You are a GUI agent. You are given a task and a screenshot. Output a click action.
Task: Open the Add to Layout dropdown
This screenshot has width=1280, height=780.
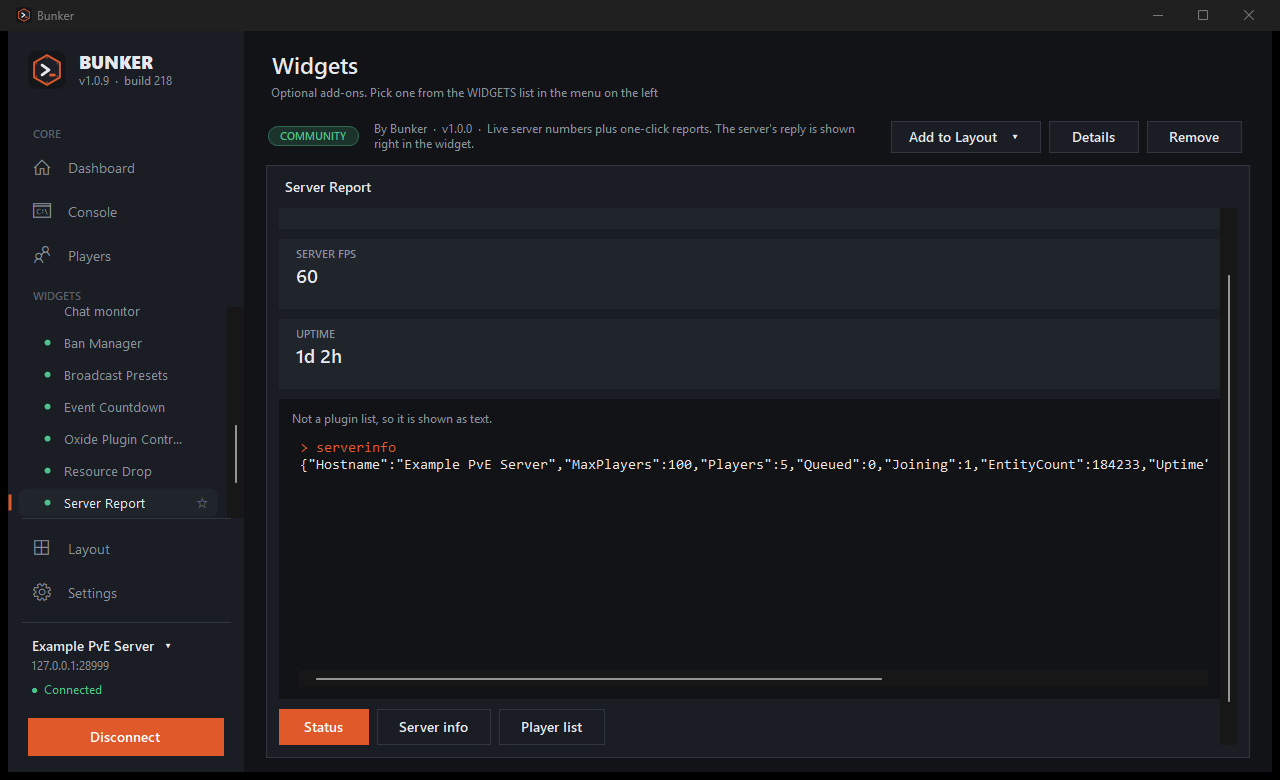(x=966, y=137)
